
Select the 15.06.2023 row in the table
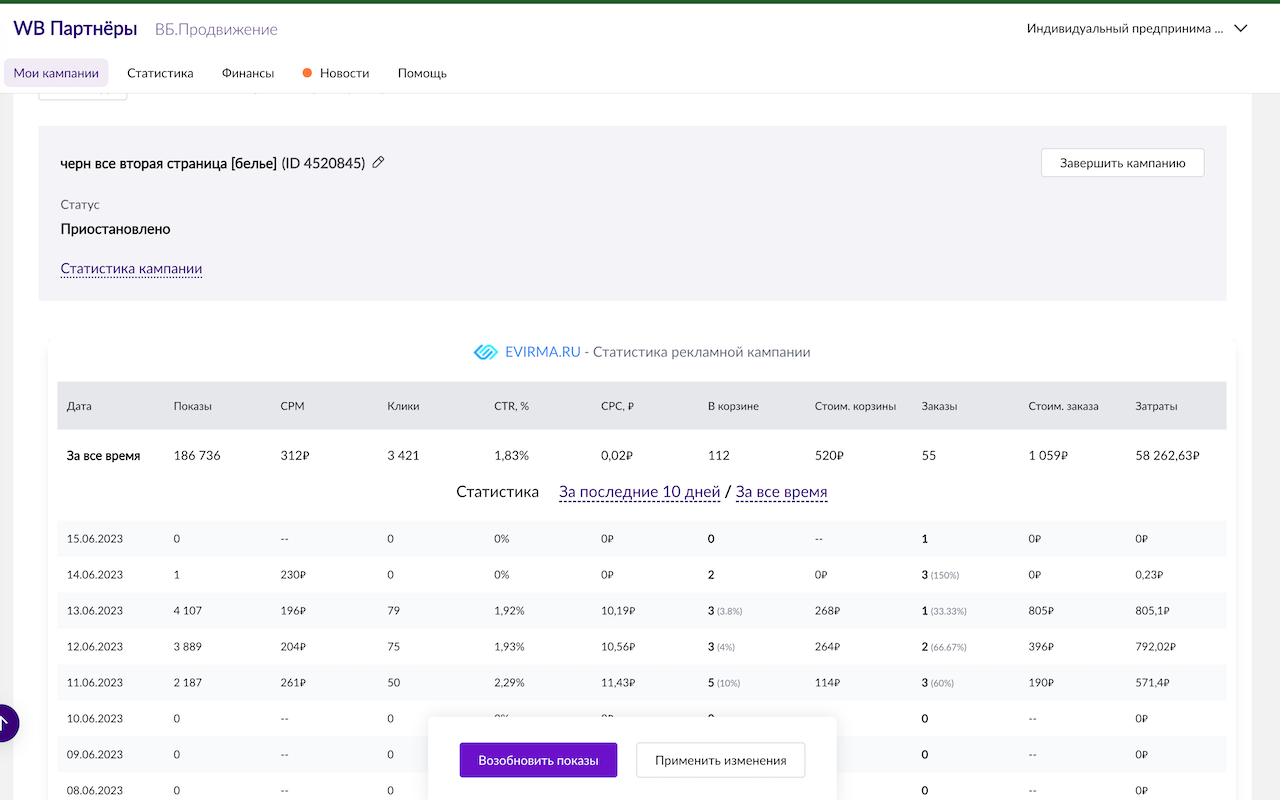94,538
